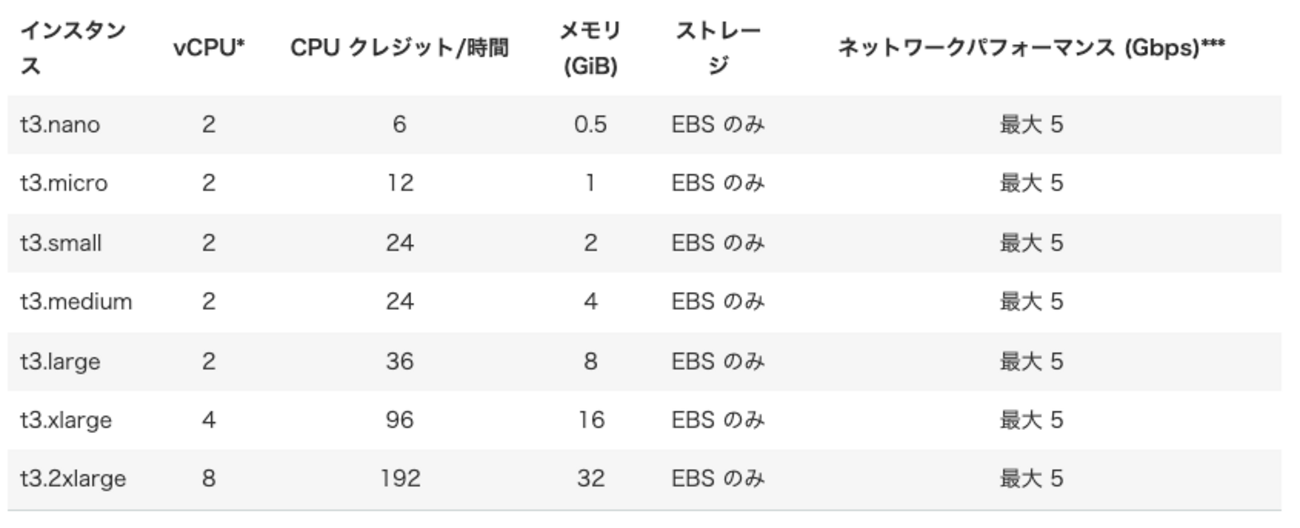This screenshot has width=1300, height=528.
Task: Select the 0.5 GiB memory value
Action: (590, 125)
